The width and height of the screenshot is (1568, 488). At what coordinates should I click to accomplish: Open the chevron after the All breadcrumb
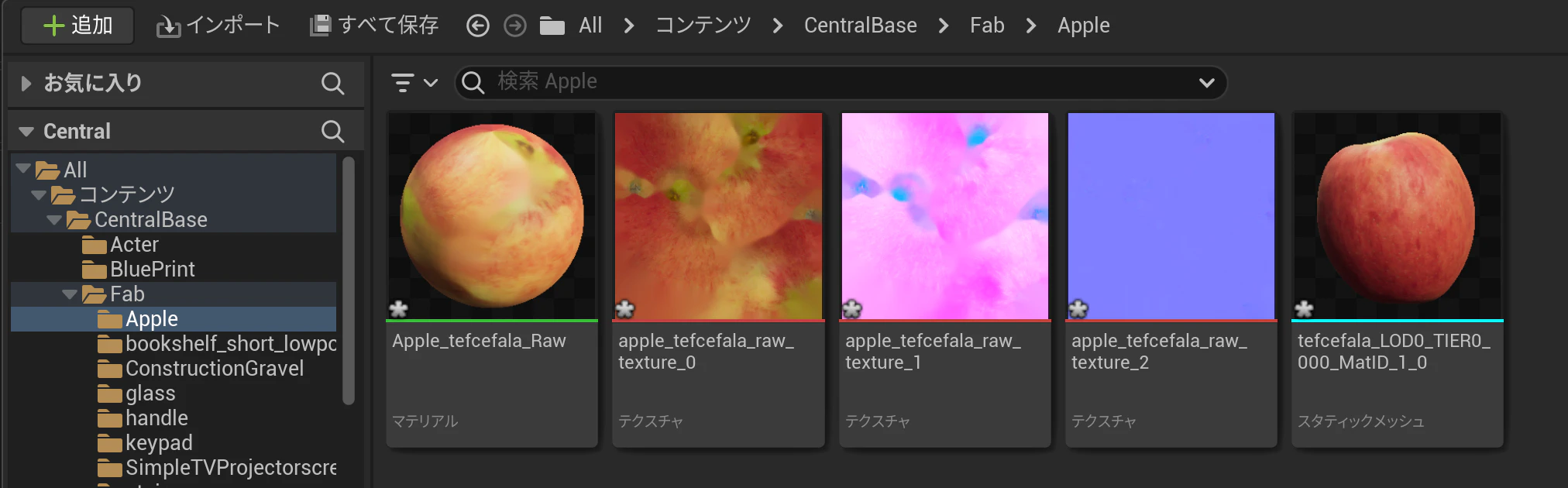pos(629,26)
